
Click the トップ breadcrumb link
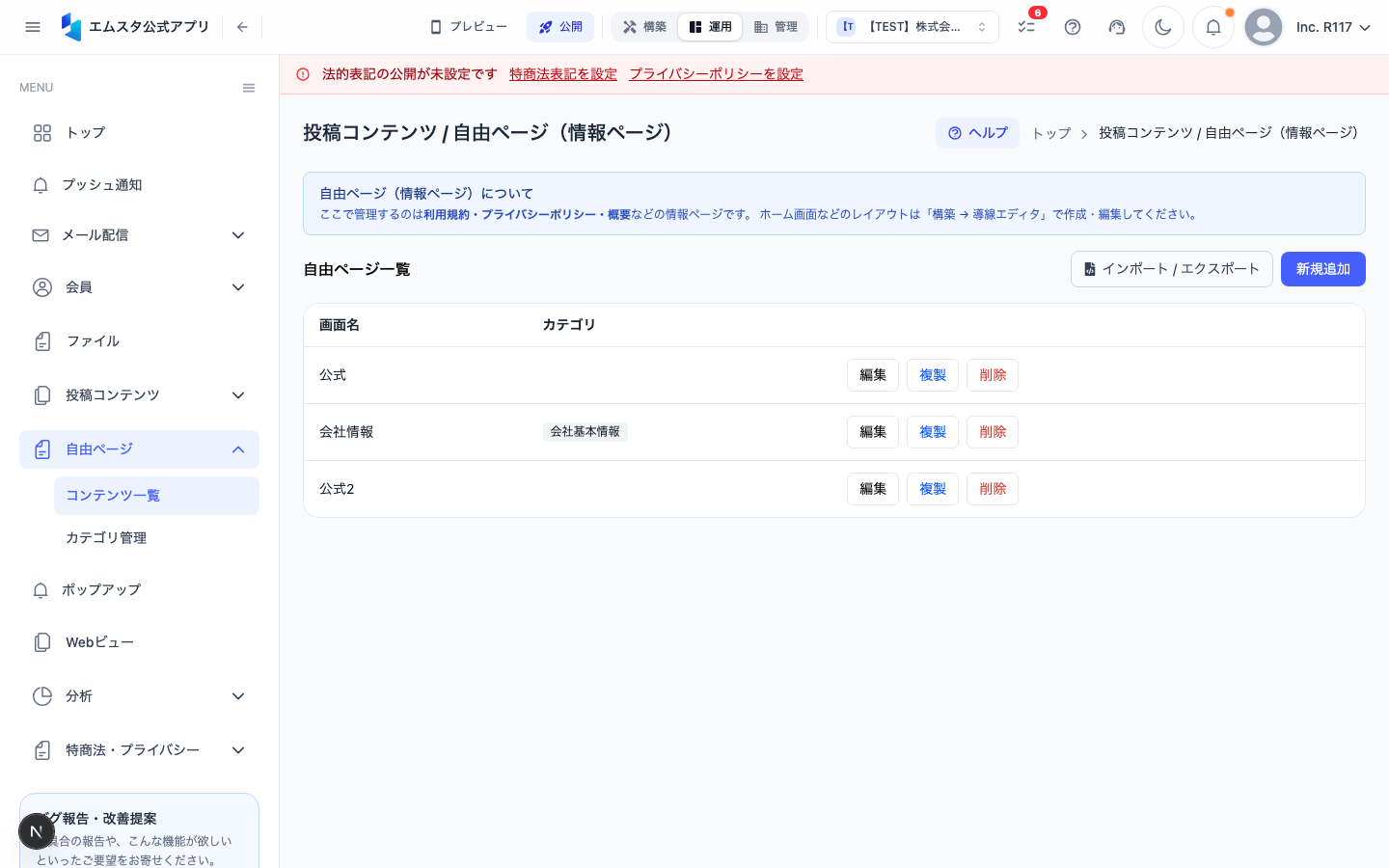click(1050, 133)
